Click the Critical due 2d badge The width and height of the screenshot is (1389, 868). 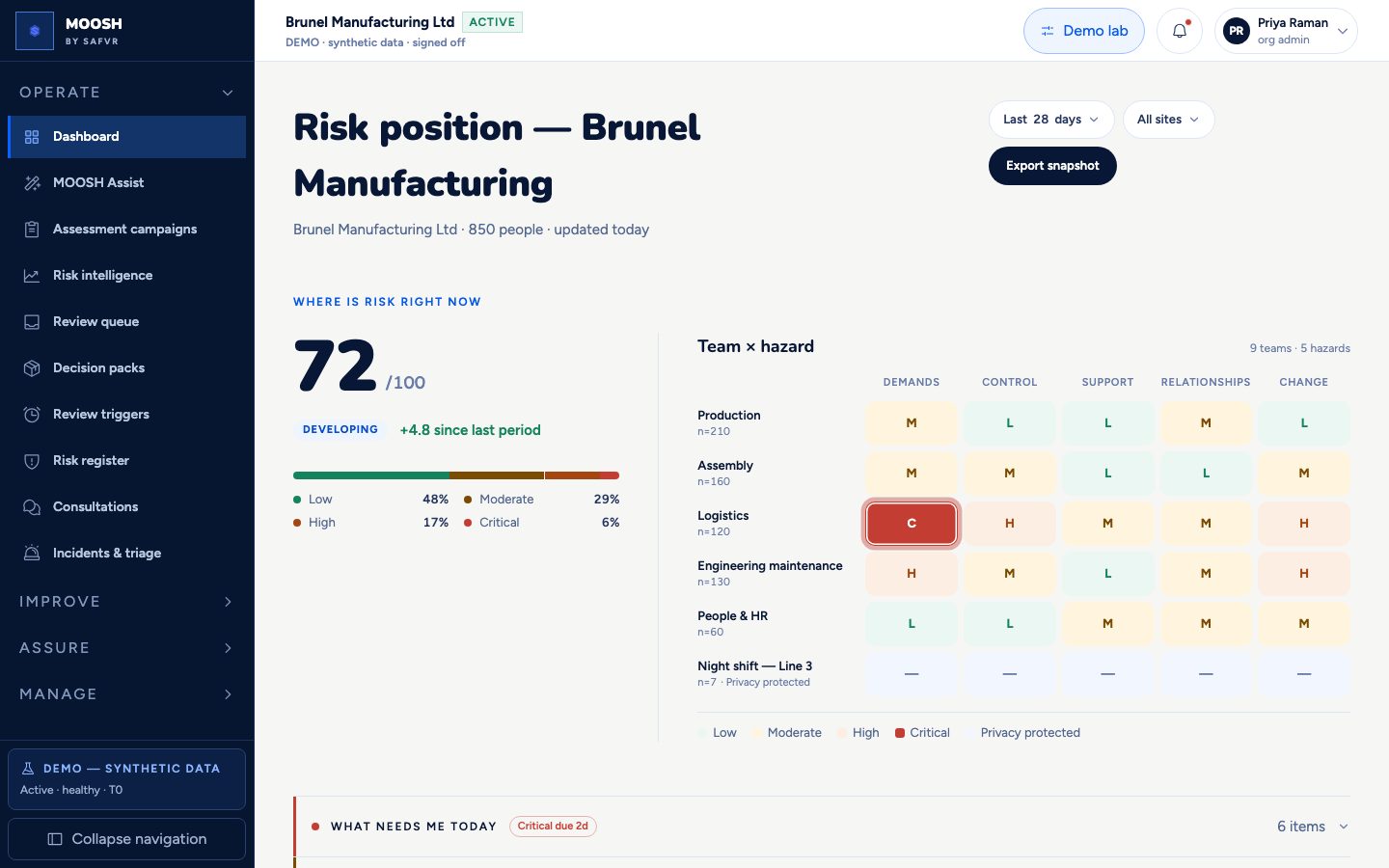pyautogui.click(x=553, y=827)
